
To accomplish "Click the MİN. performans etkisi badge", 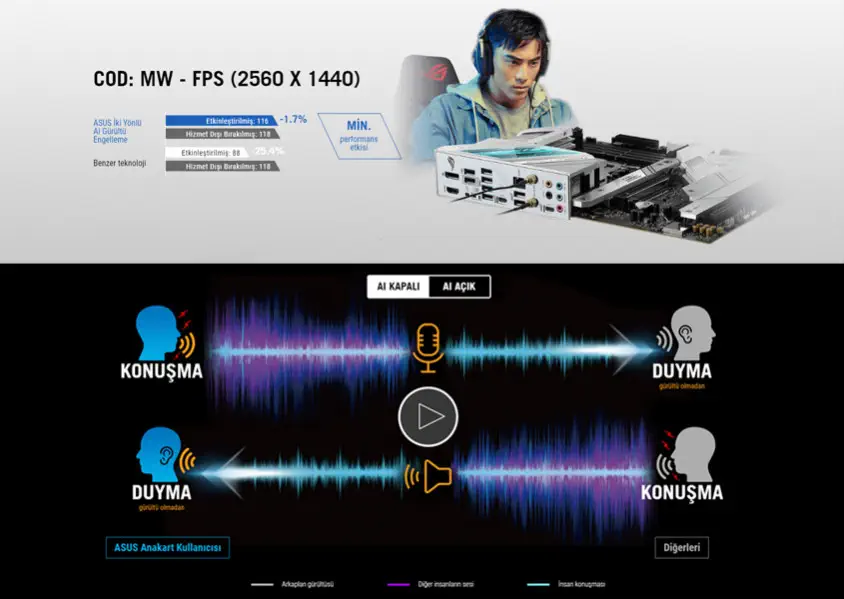I will (x=359, y=135).
